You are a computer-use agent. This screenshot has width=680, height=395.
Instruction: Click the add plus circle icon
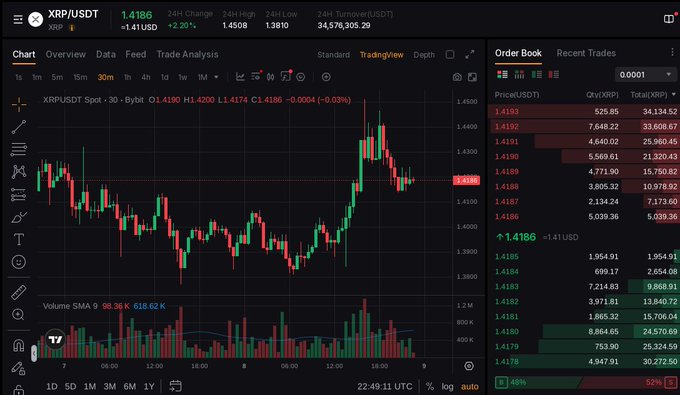coord(326,77)
